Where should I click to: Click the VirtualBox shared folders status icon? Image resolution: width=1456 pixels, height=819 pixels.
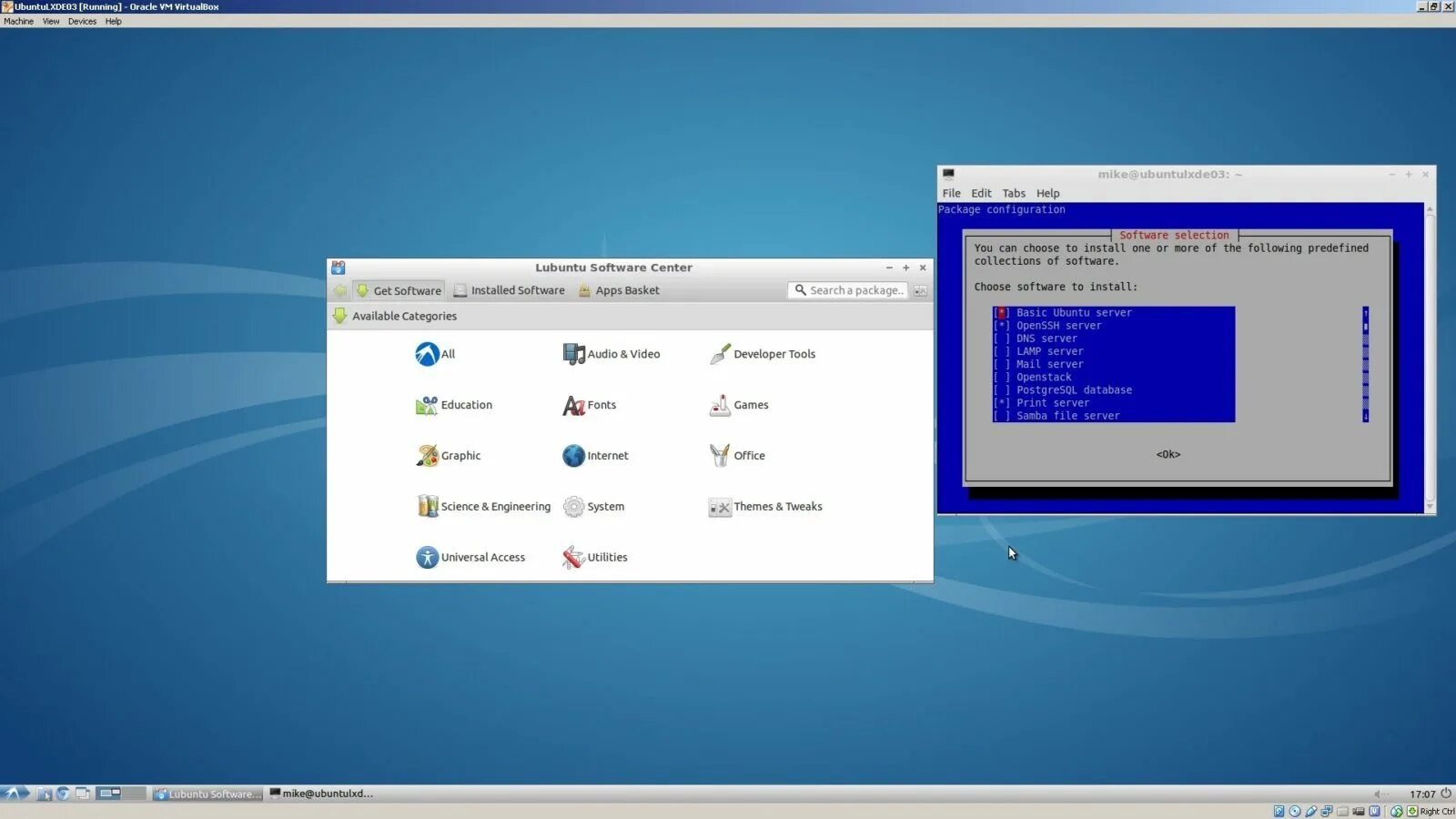1342,811
